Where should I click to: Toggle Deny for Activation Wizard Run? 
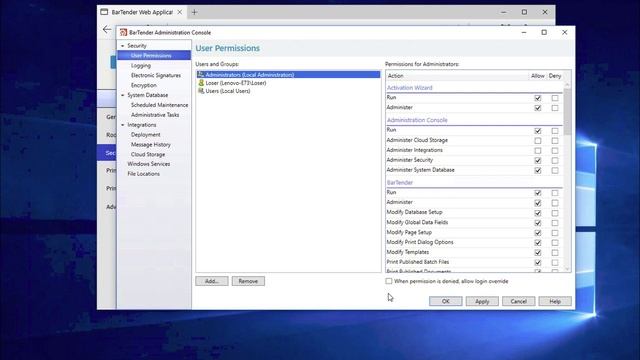555,98
